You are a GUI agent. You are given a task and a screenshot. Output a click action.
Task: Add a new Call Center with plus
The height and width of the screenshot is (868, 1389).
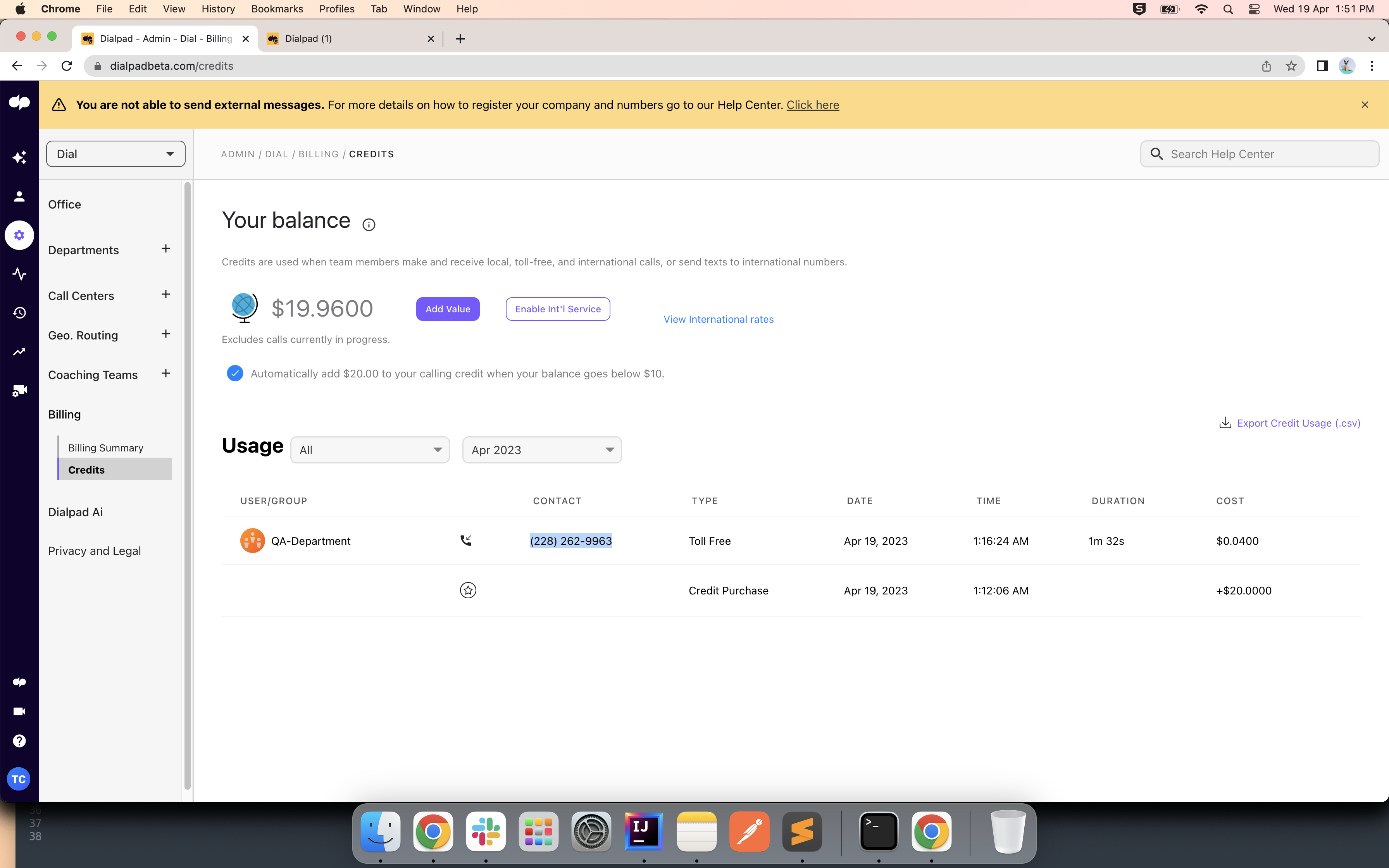coord(166,294)
